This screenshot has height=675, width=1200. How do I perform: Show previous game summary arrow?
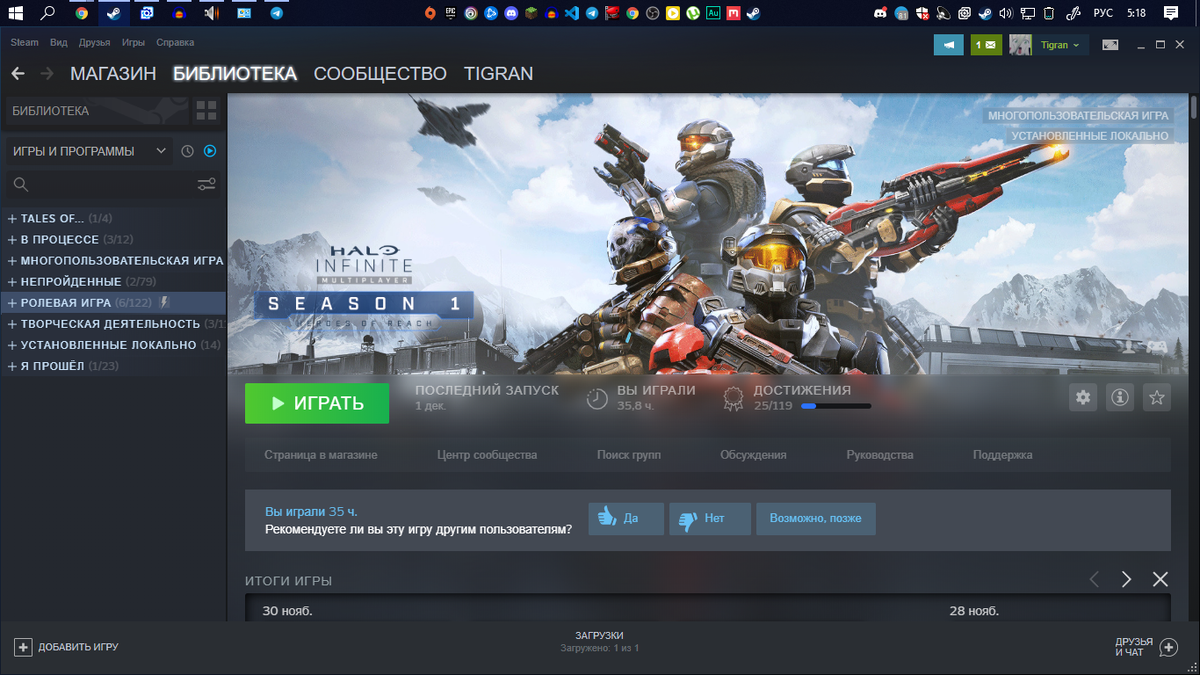(x=1094, y=580)
